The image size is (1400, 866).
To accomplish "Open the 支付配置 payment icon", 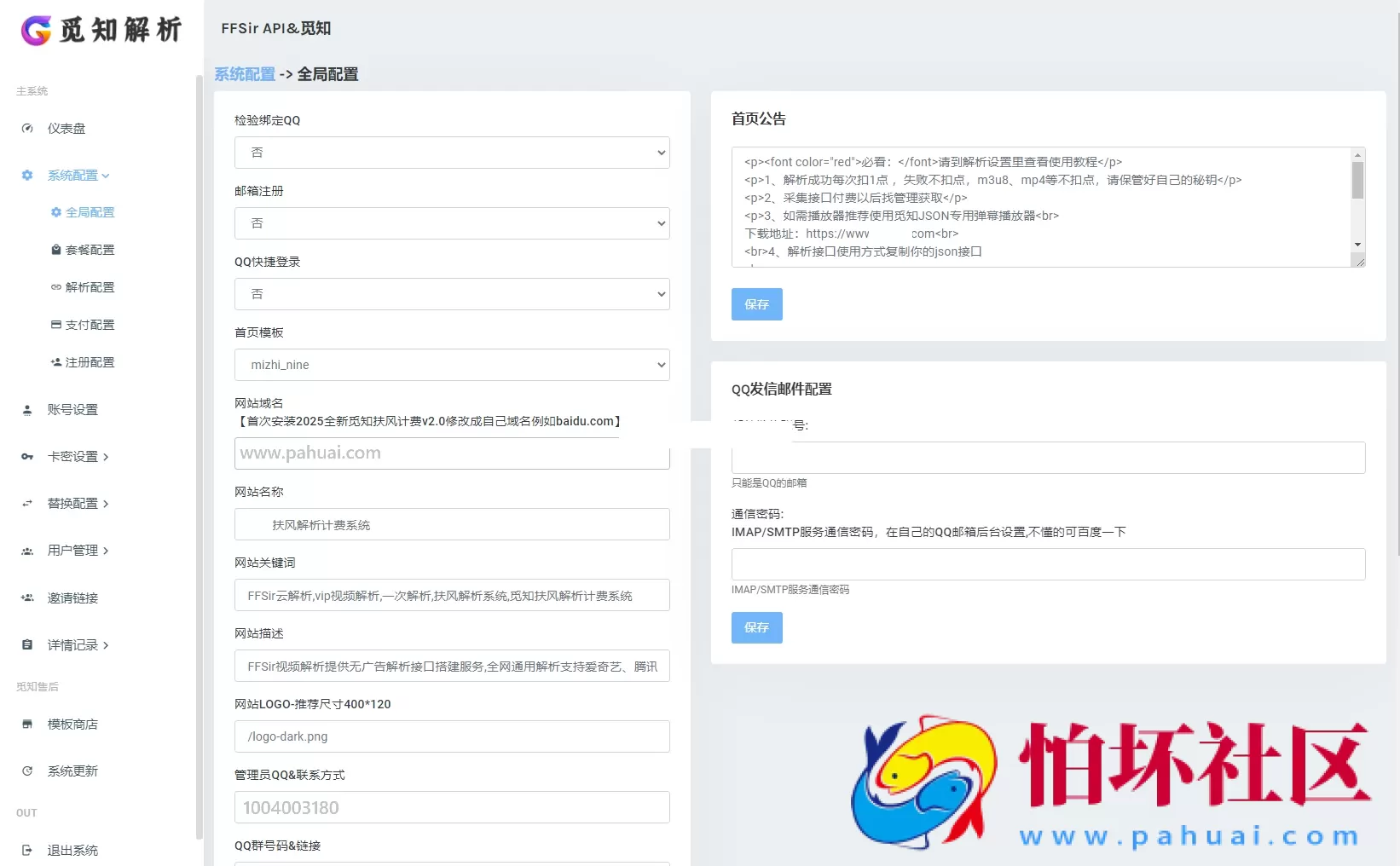I will coord(56,324).
